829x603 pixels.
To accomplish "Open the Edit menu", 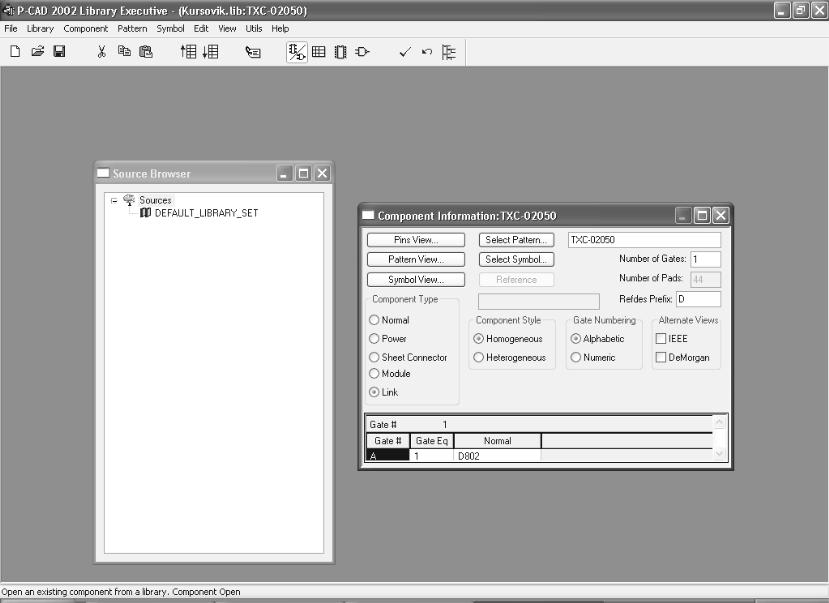I will click(x=201, y=29).
